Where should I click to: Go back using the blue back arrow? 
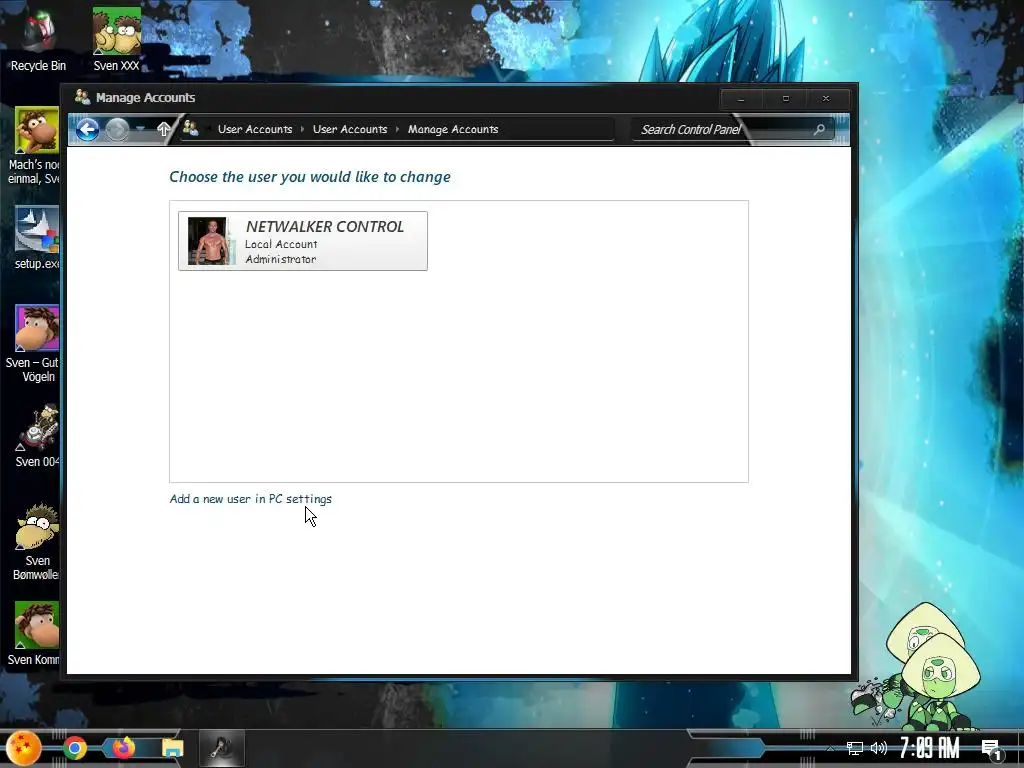click(x=88, y=129)
